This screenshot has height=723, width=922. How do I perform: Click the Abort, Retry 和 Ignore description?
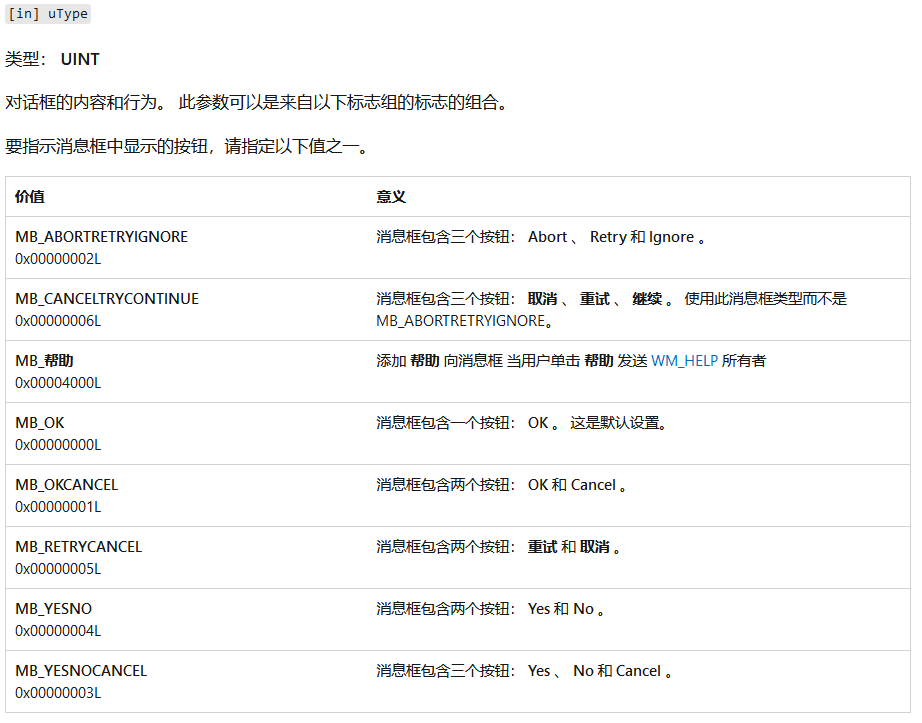541,237
